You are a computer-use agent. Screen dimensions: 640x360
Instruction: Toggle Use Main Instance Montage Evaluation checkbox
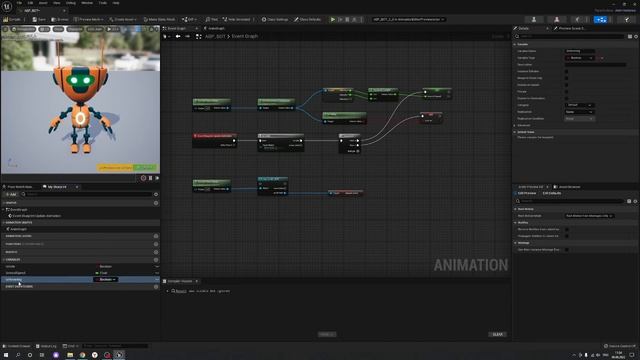click(x=567, y=249)
